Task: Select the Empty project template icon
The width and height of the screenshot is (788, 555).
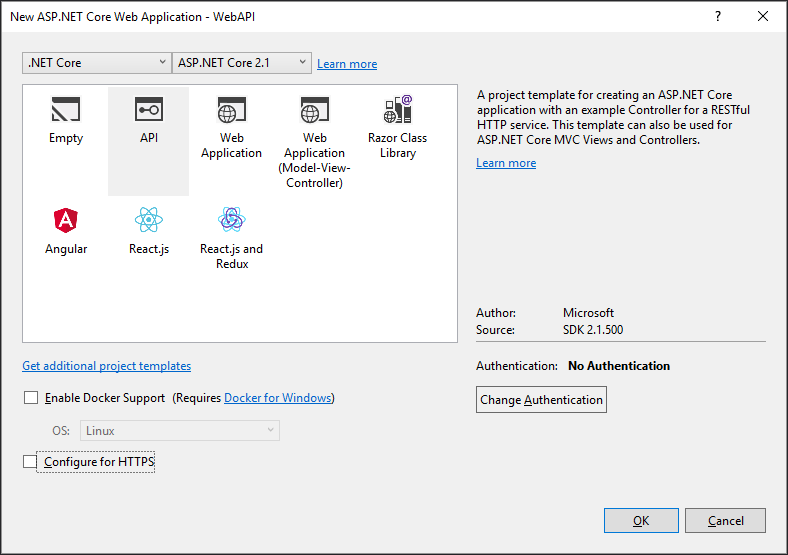Action: click(66, 109)
